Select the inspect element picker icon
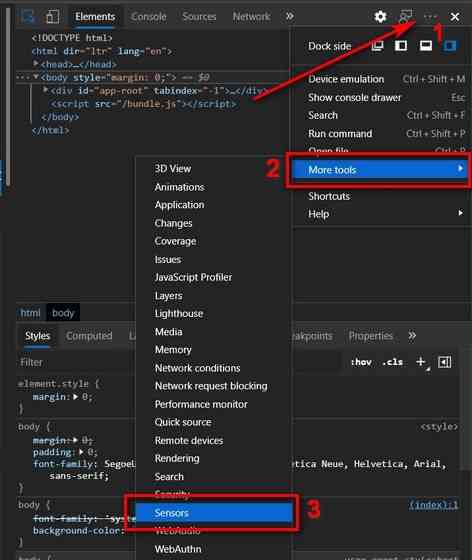This screenshot has width=472, height=560. point(28,16)
